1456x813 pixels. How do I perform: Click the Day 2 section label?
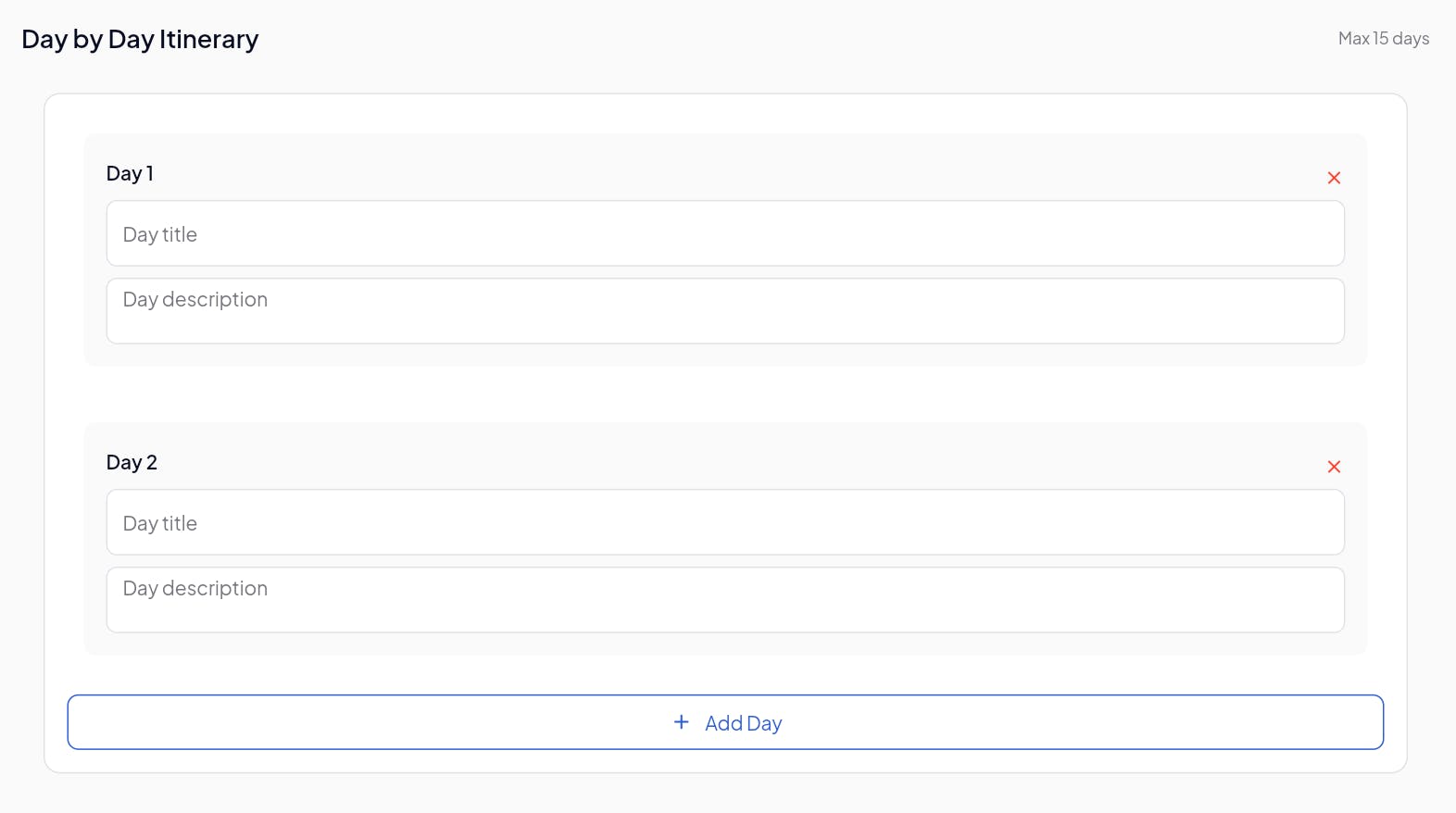coord(132,463)
